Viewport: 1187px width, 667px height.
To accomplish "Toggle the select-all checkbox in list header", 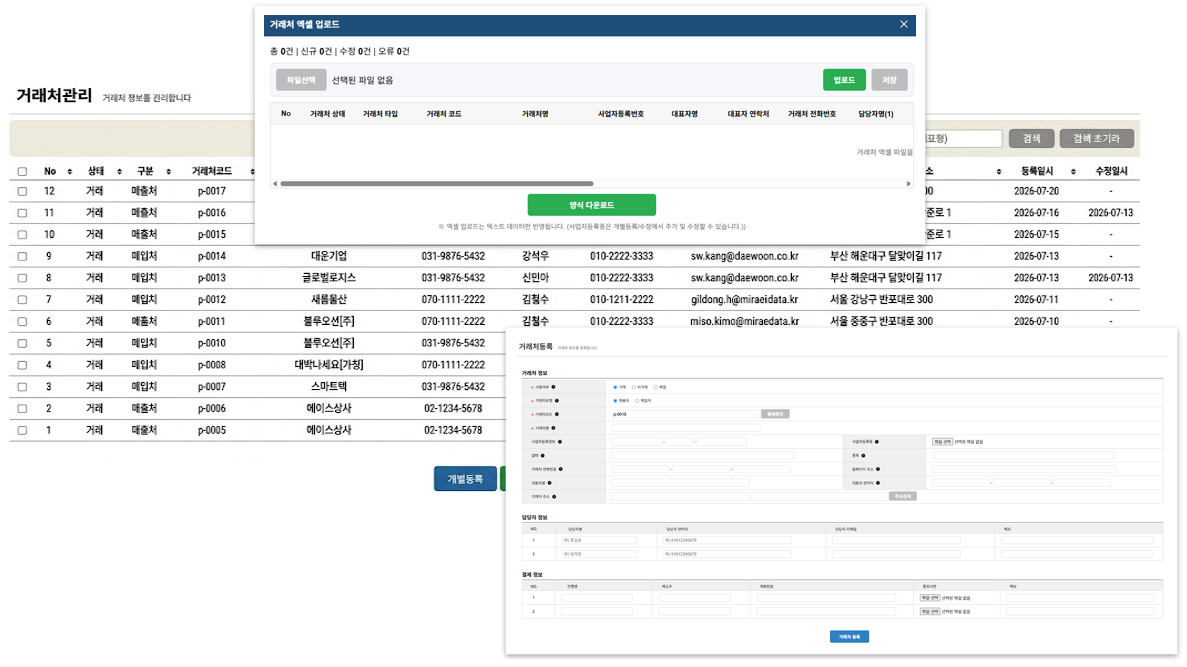I will [22, 172].
